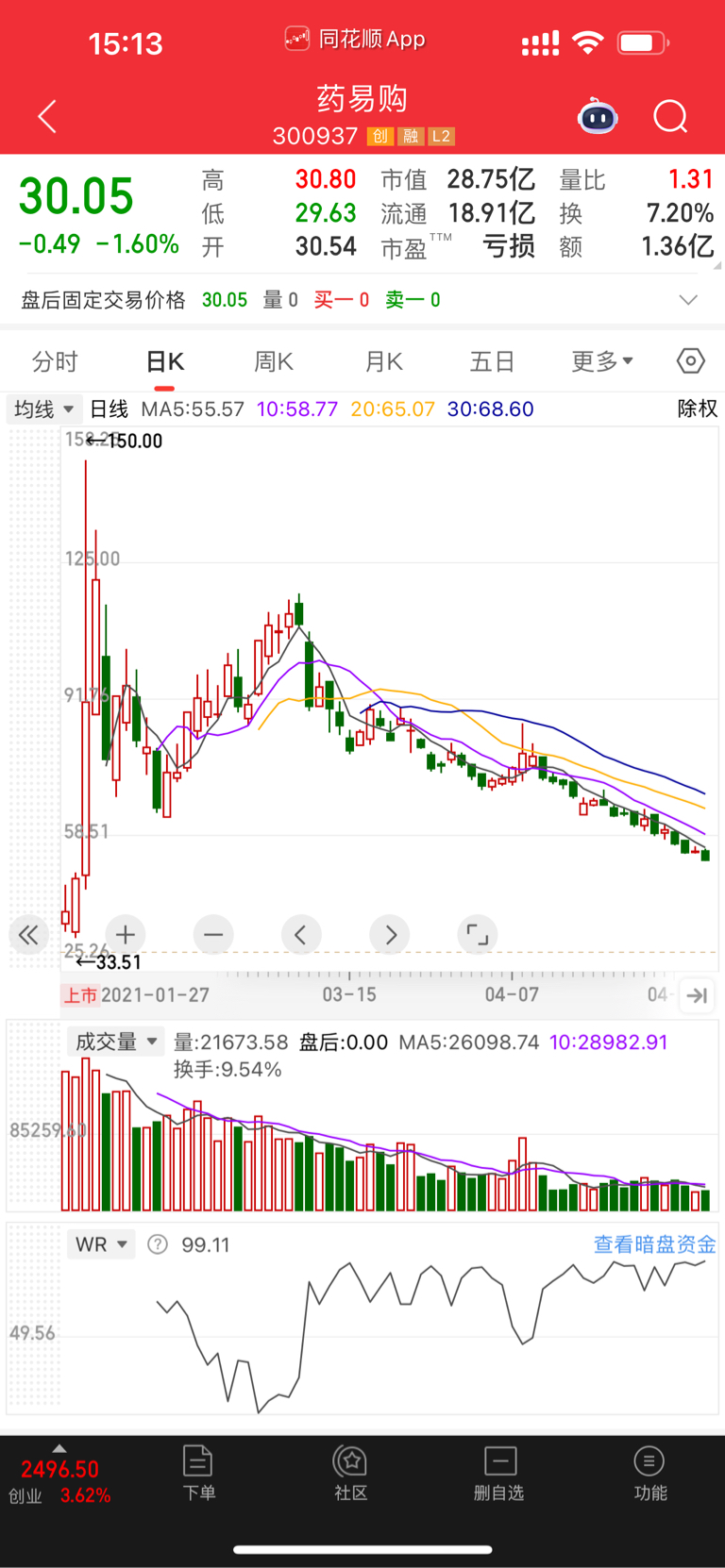Tap 换手:9.54% turnover label
The height and width of the screenshot is (1568, 725).
pyautogui.click(x=228, y=1070)
